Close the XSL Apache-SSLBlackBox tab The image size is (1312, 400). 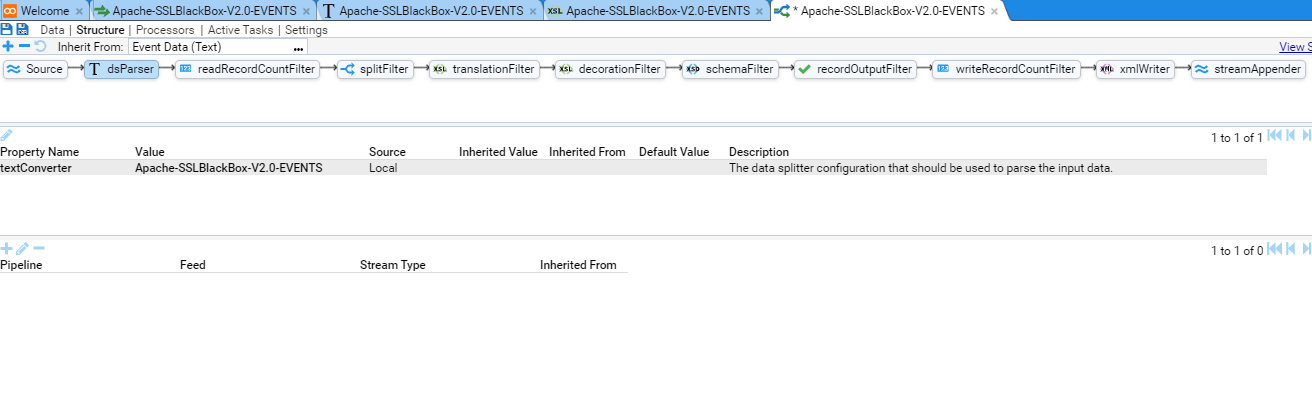(x=760, y=12)
